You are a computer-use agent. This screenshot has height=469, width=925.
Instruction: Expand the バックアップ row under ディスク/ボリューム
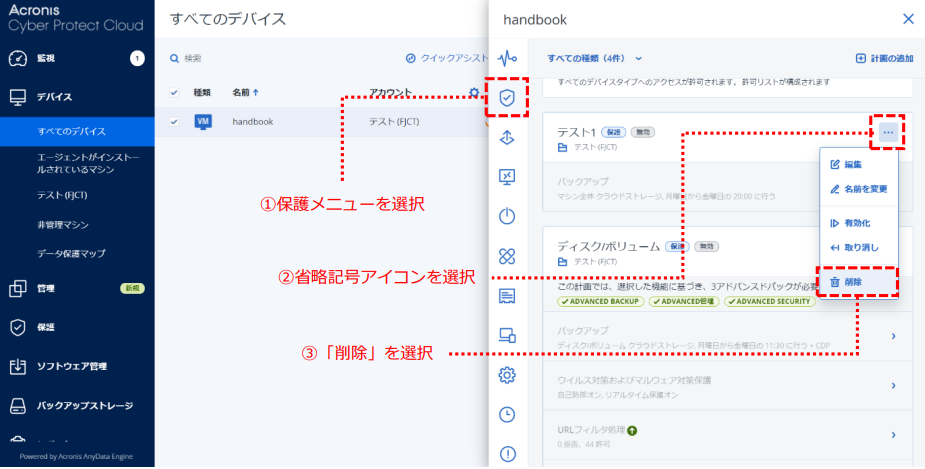pos(893,337)
